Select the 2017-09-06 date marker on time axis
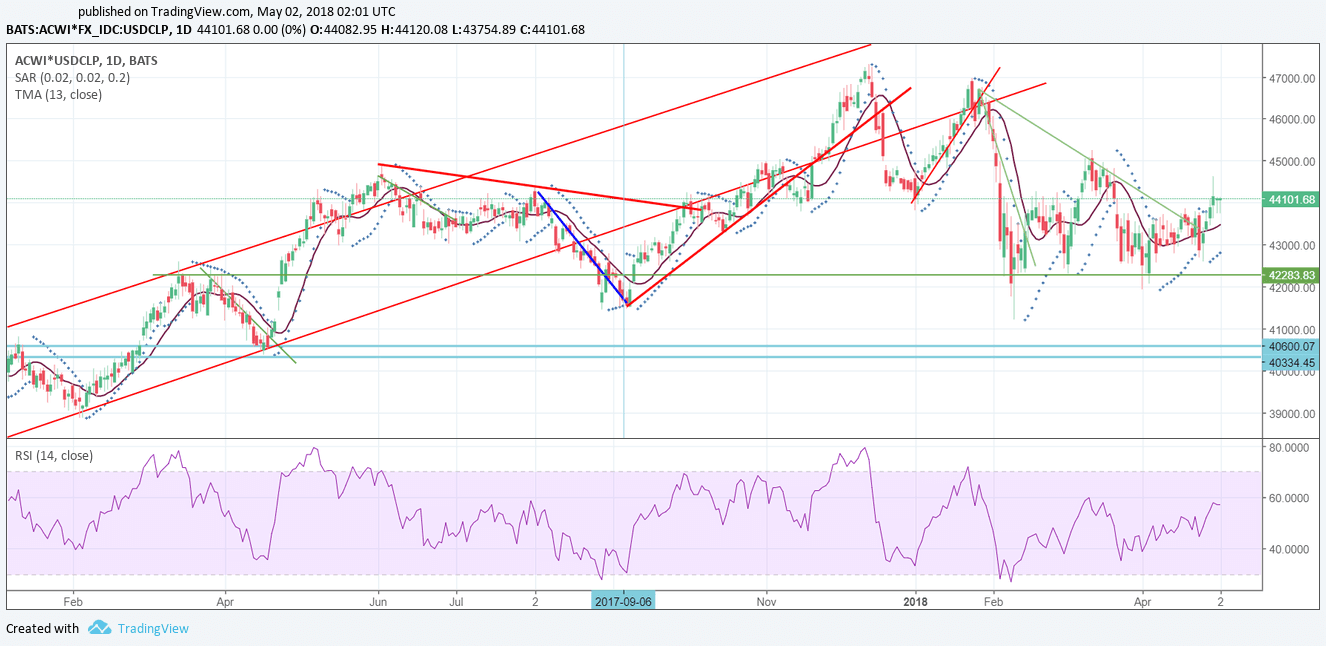This screenshot has width=1326, height=646. coord(624,603)
